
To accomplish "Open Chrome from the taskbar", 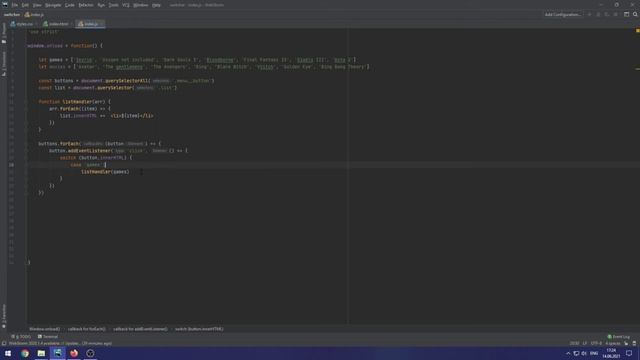I will (25, 353).
